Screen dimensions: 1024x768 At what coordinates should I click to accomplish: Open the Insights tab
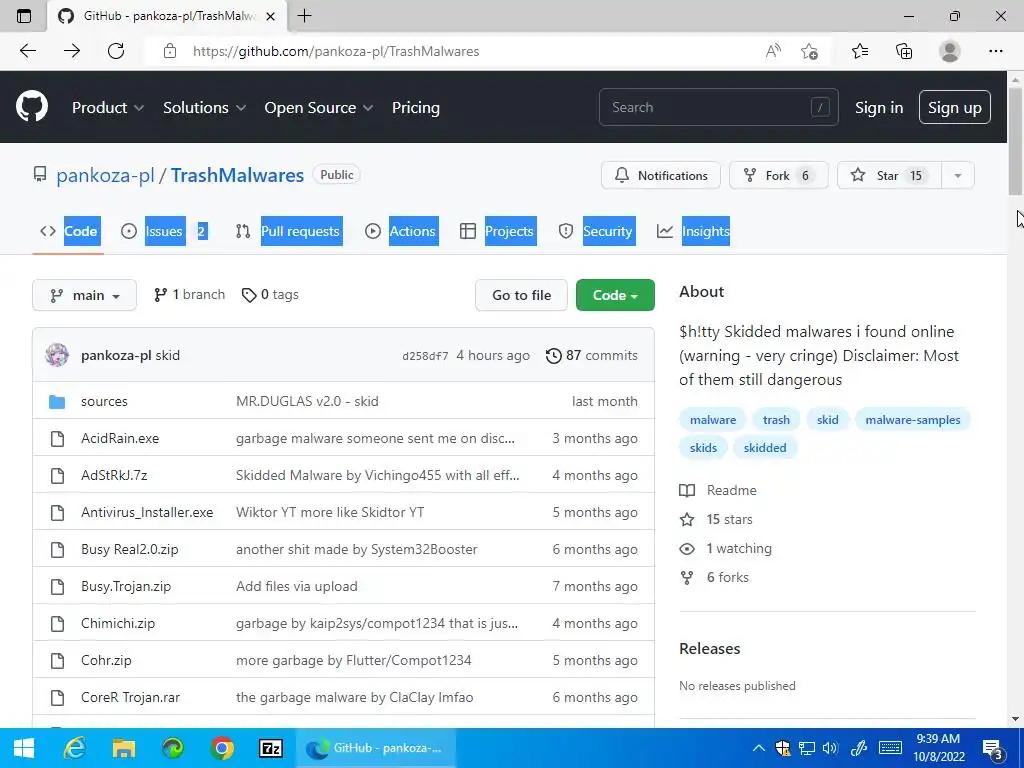[x=693, y=231]
